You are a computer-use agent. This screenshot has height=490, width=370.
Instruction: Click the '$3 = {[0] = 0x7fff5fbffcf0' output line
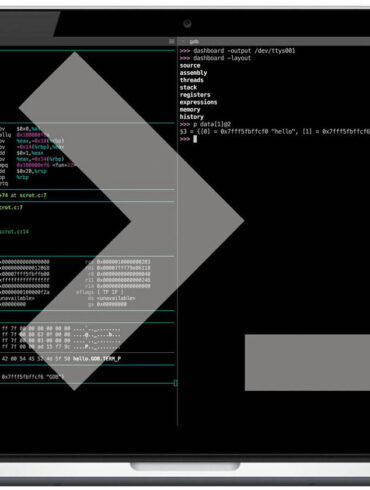tap(275, 131)
